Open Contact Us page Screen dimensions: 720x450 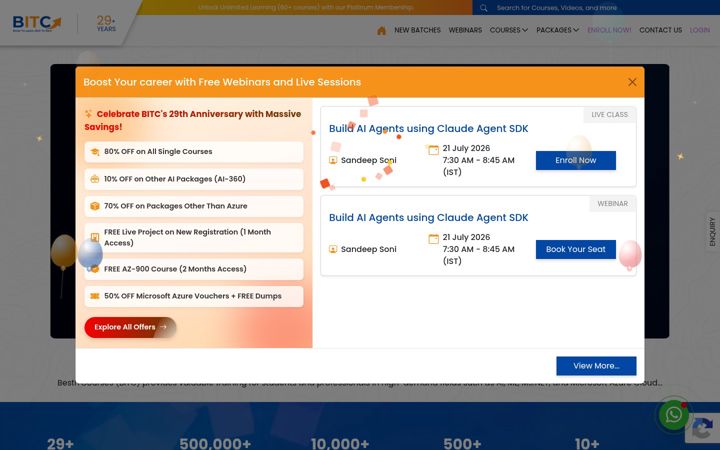[660, 30]
